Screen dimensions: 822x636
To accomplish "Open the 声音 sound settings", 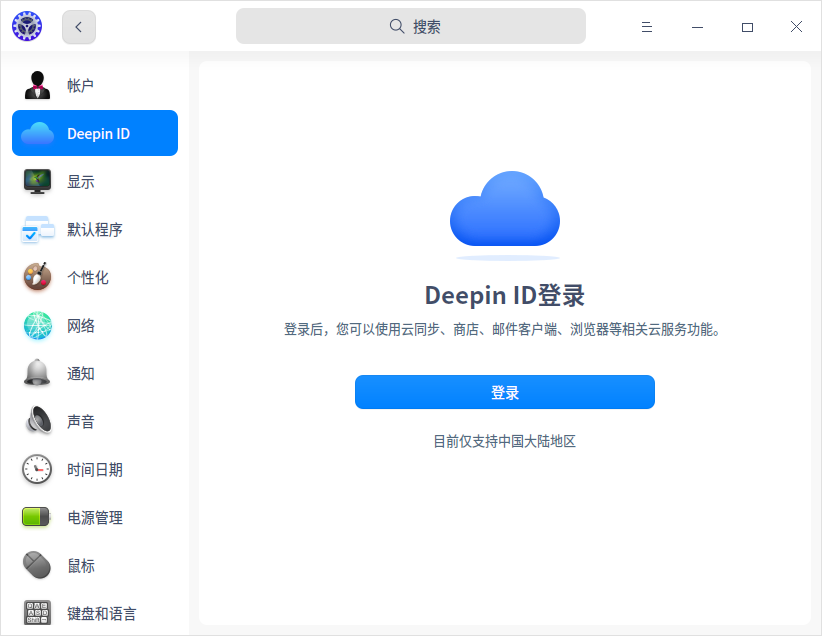I will pos(95,422).
